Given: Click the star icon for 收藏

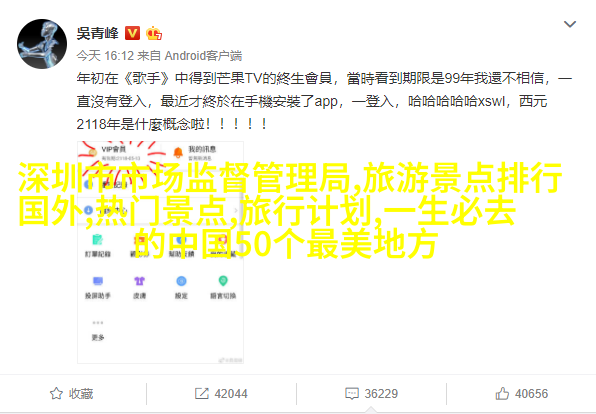Looking at the screenshot, I should coord(56,393).
